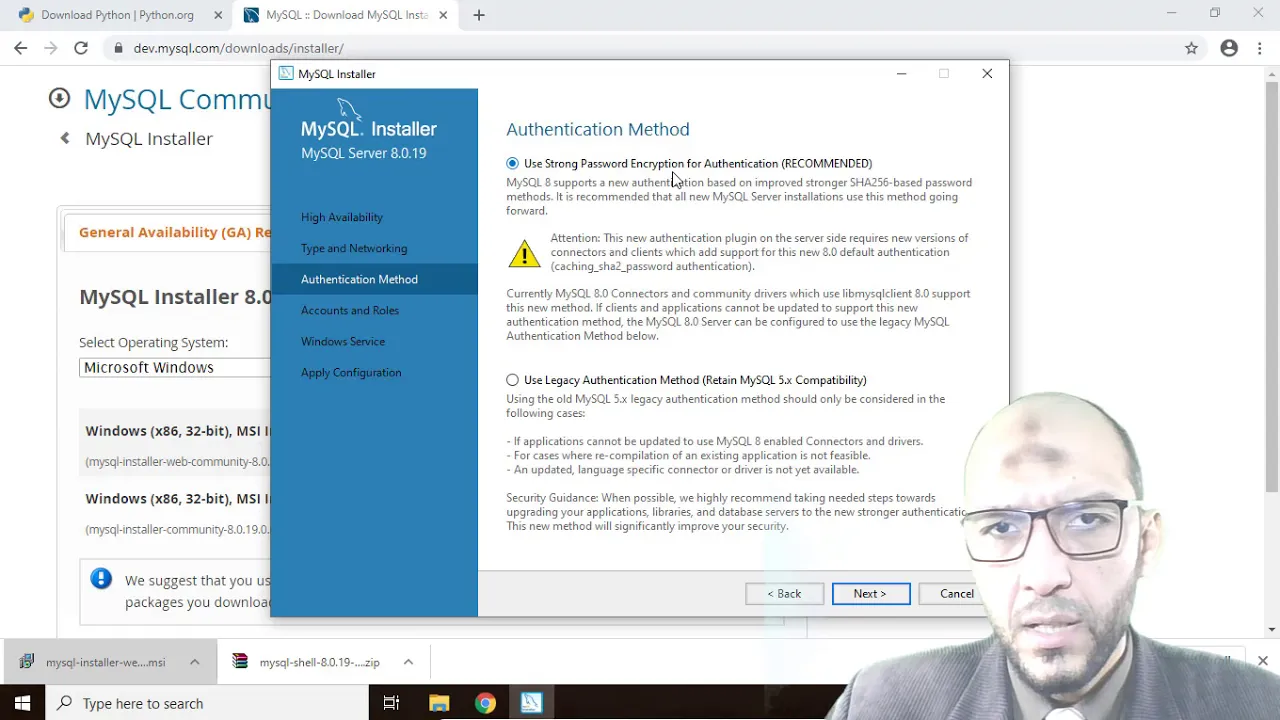Viewport: 1280px width, 720px height.
Task: Click Authentication Method heading text
Action: click(x=598, y=129)
